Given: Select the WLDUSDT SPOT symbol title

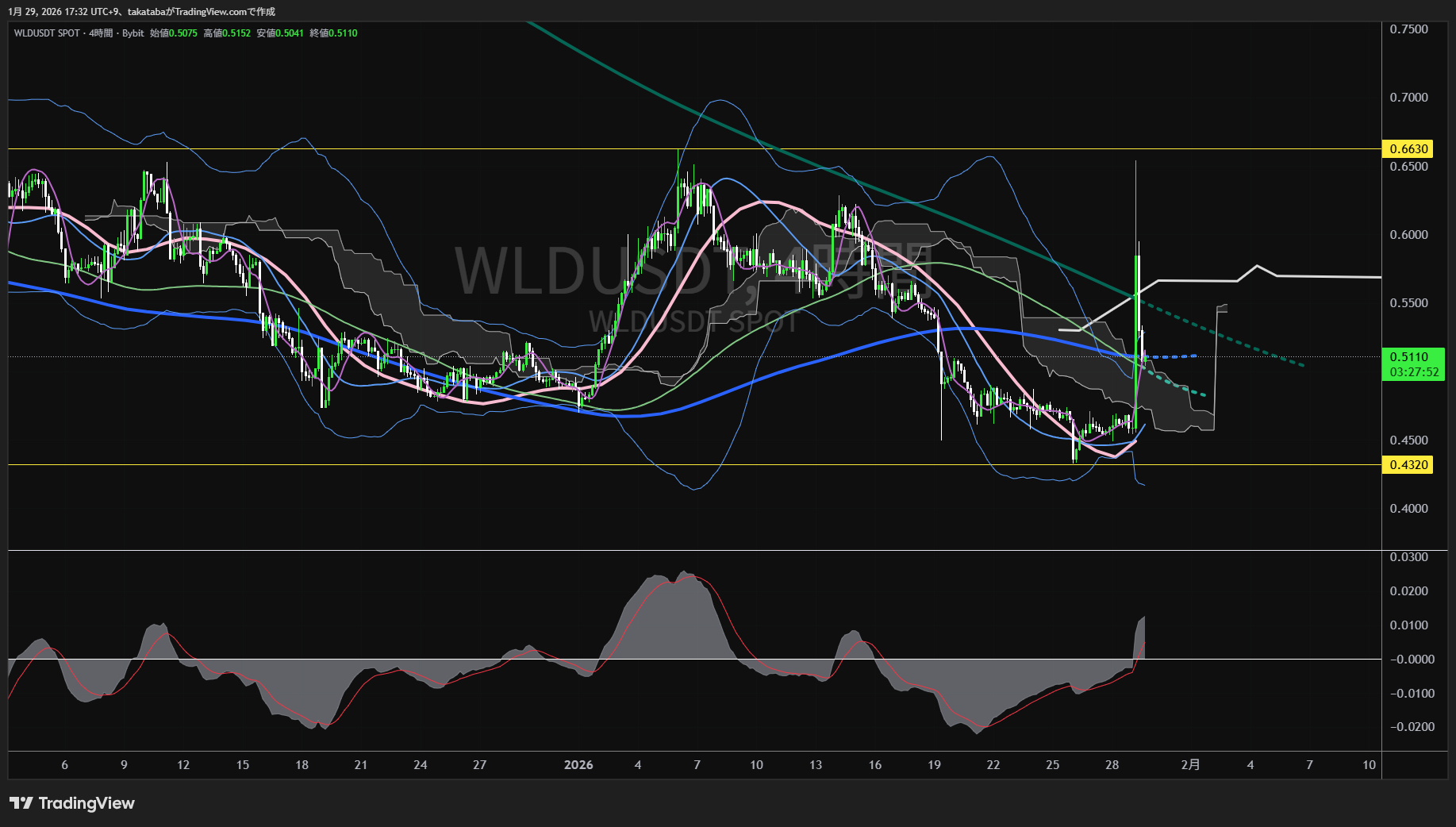Looking at the screenshot, I should tap(47, 33).
